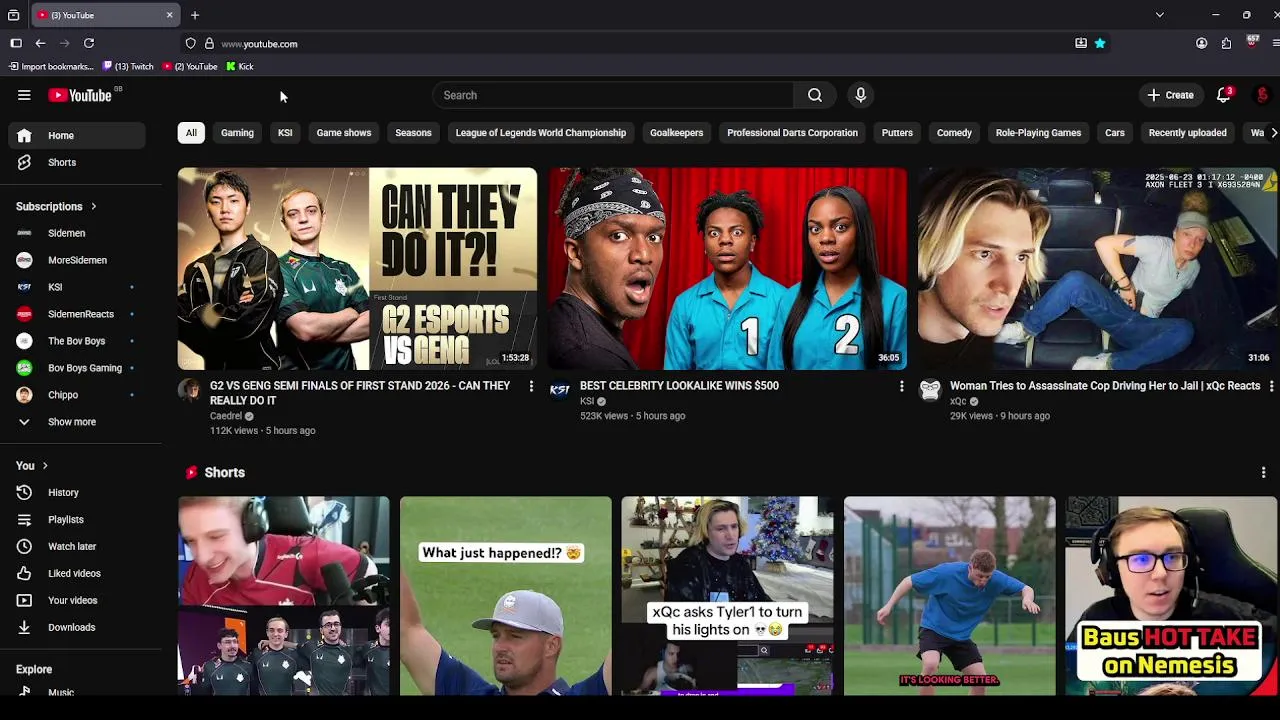This screenshot has height=720, width=1280.
Task: Open the tab list dropdown arrow
Action: click(x=1159, y=15)
